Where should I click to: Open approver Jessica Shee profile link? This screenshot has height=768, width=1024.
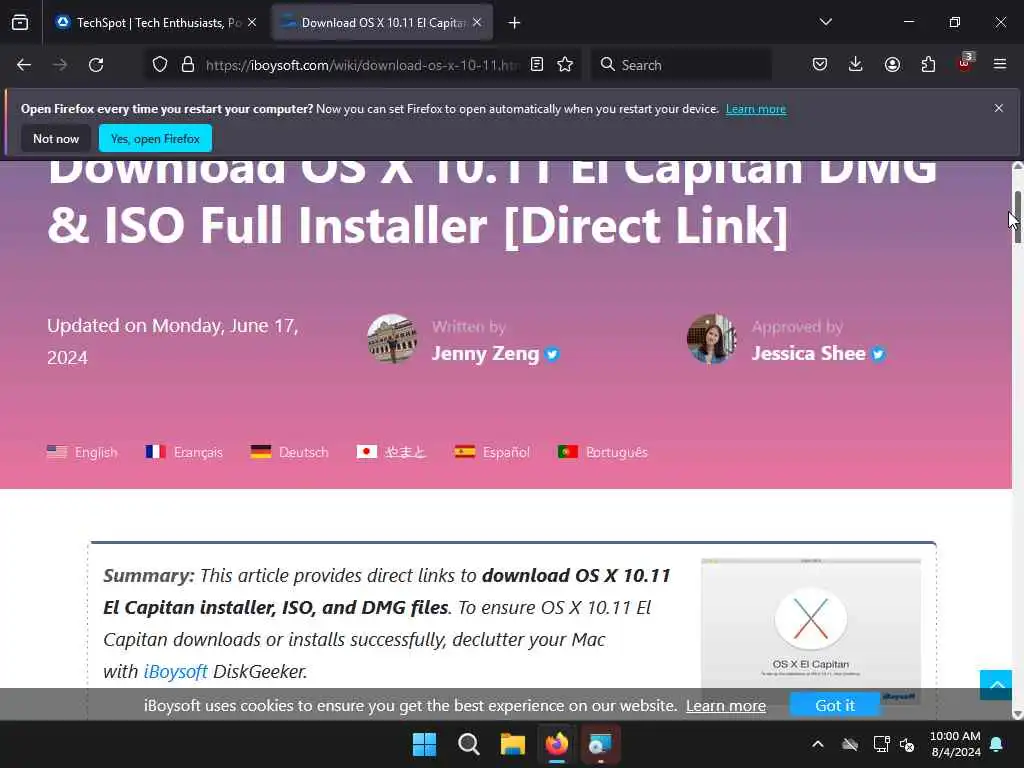click(808, 353)
